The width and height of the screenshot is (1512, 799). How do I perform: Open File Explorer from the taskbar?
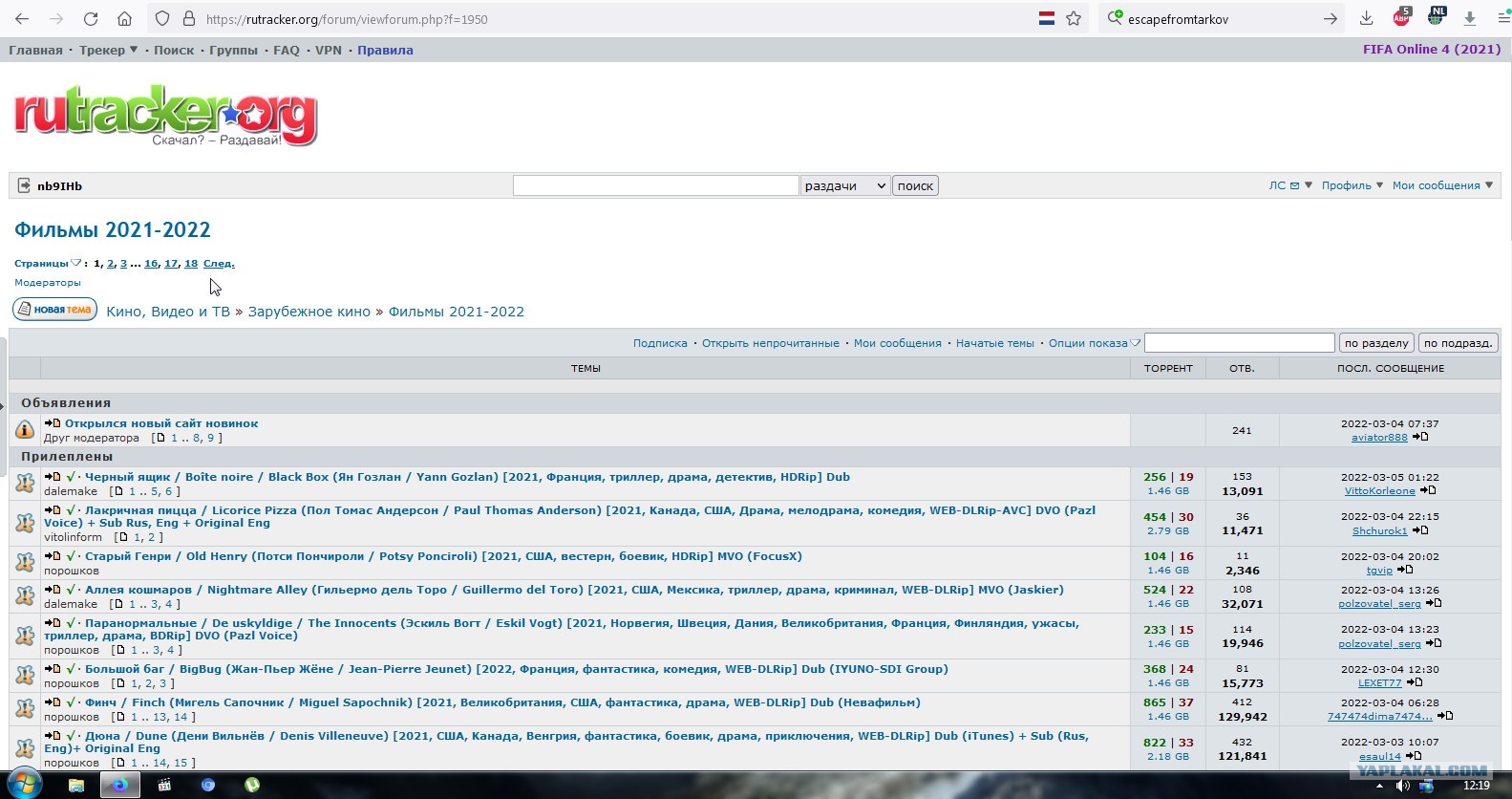click(x=76, y=786)
